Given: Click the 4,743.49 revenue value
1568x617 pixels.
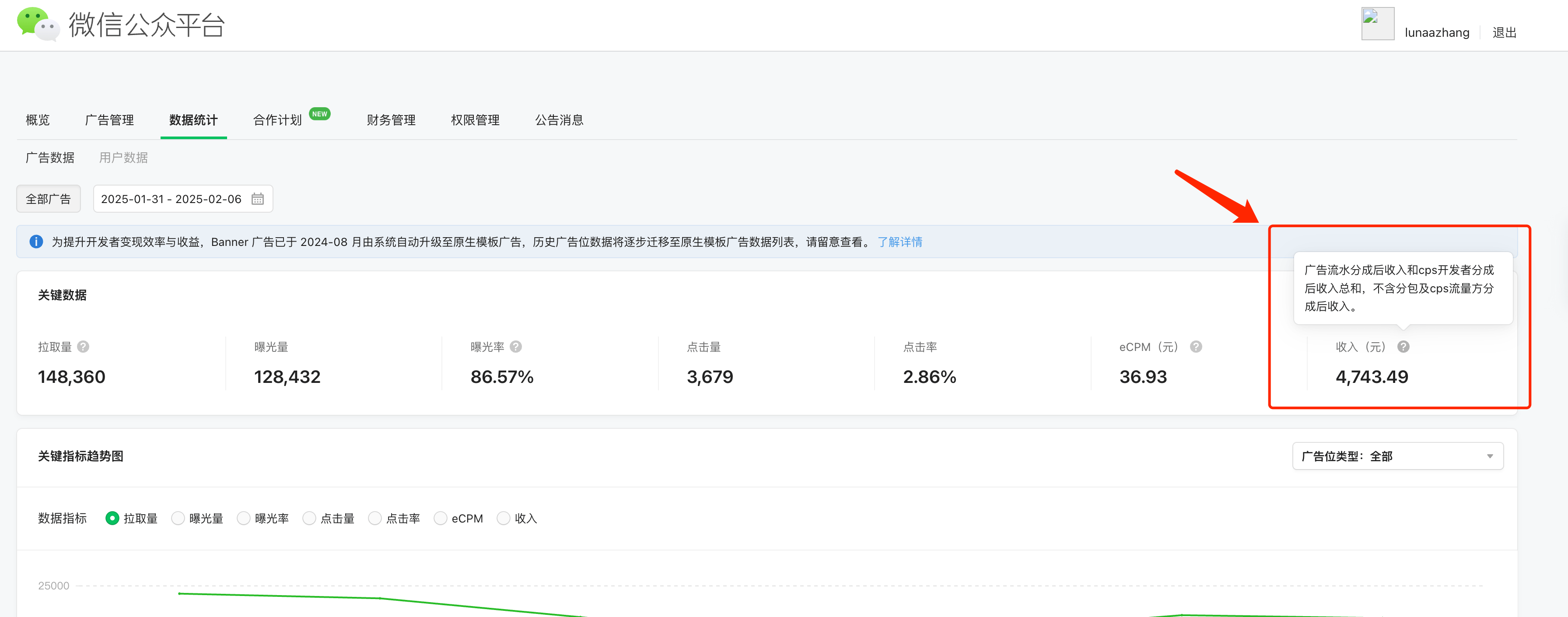Looking at the screenshot, I should [x=1372, y=377].
